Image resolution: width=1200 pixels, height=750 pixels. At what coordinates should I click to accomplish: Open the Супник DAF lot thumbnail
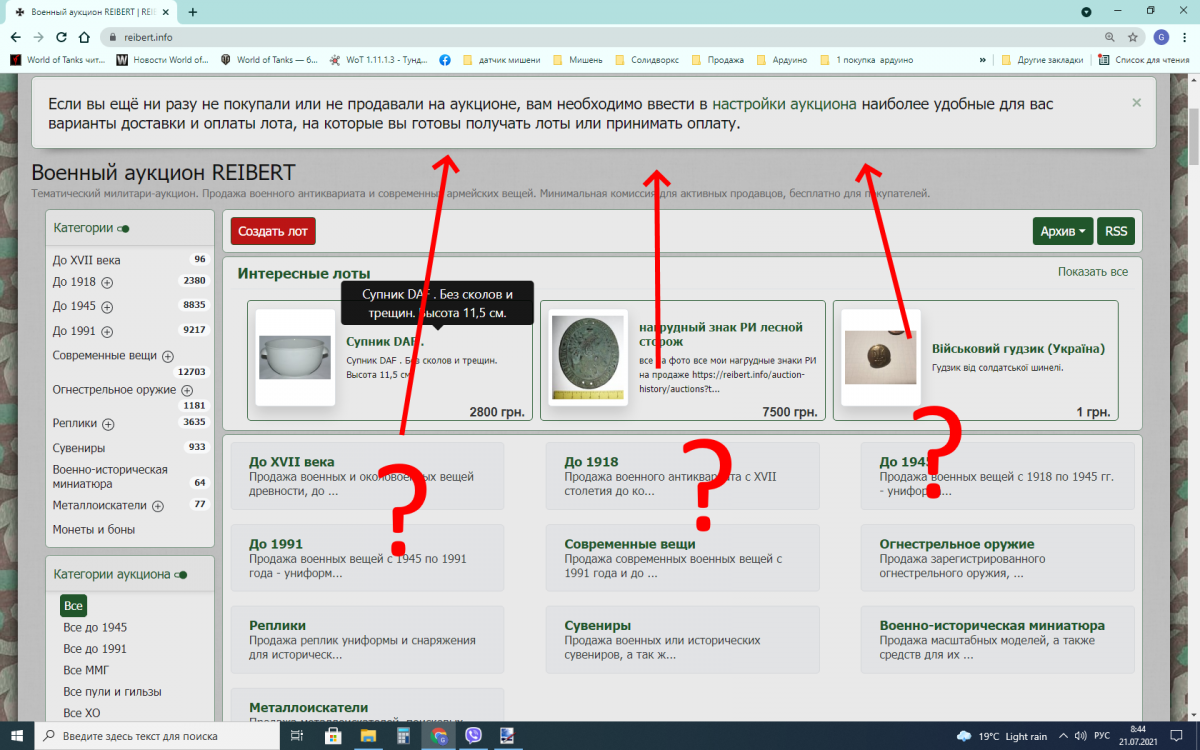tap(295, 357)
